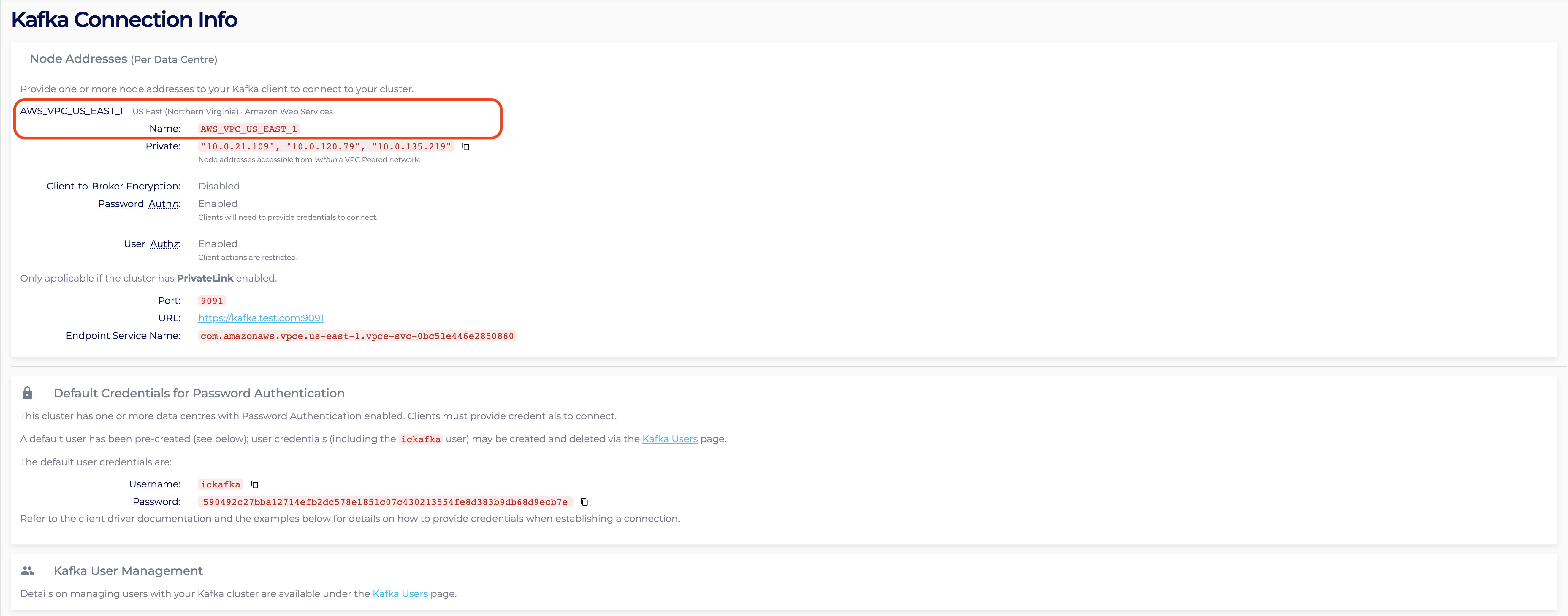Viewport: 1568px width, 616px height.
Task: Click the Endpoint Service Name label
Action: pos(123,336)
